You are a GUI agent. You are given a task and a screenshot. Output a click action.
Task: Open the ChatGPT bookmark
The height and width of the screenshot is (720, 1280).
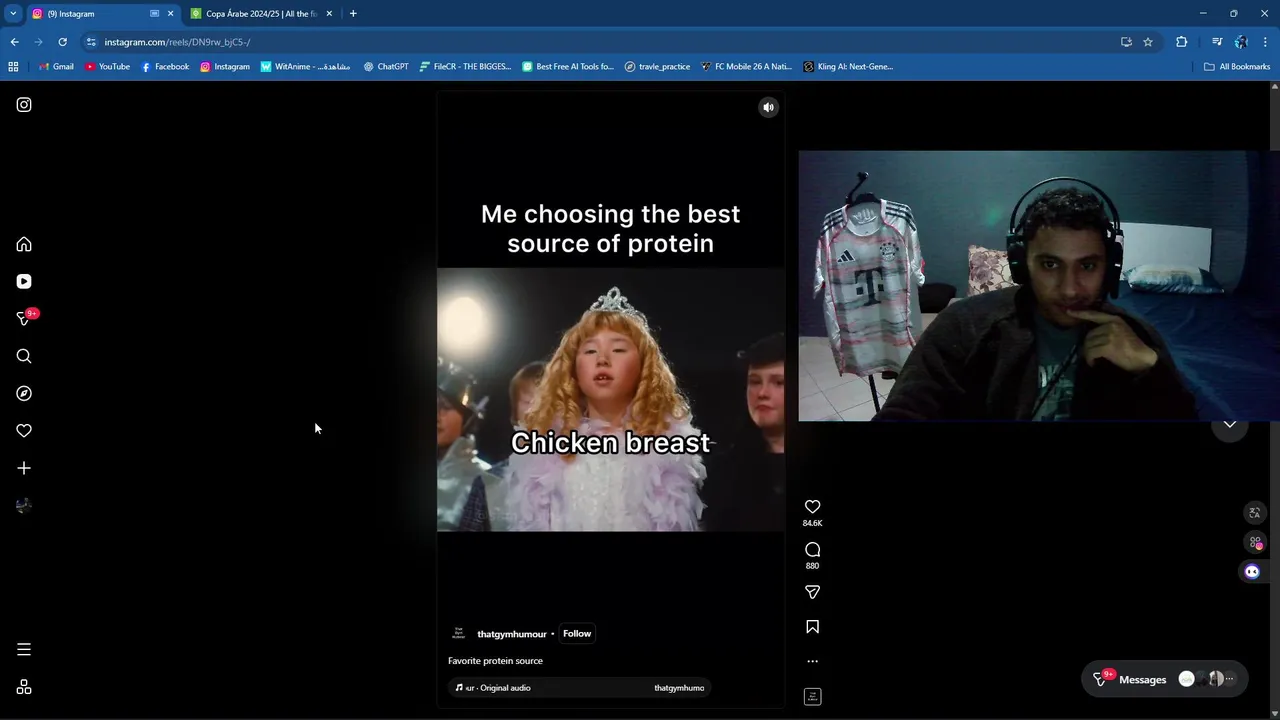click(386, 67)
